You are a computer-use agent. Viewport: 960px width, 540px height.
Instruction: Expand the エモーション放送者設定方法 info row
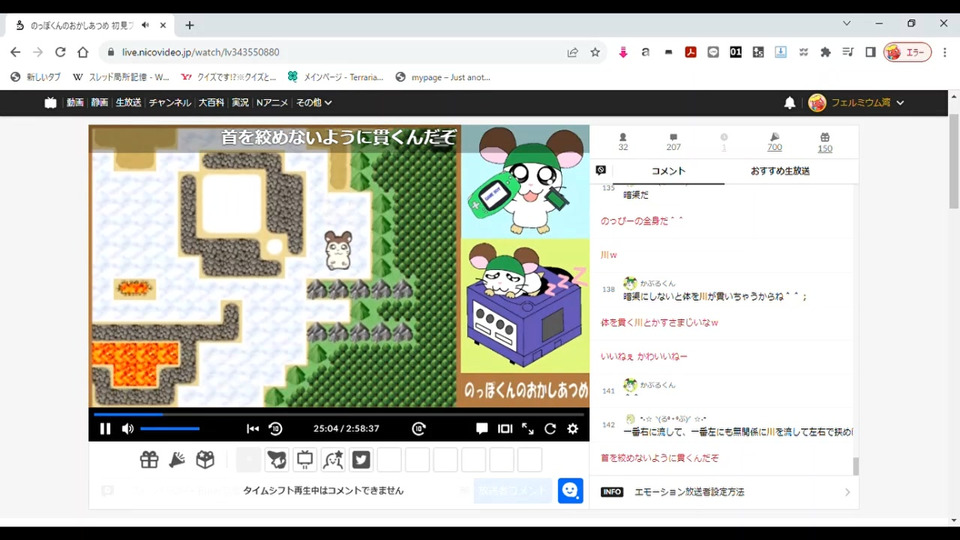point(724,492)
